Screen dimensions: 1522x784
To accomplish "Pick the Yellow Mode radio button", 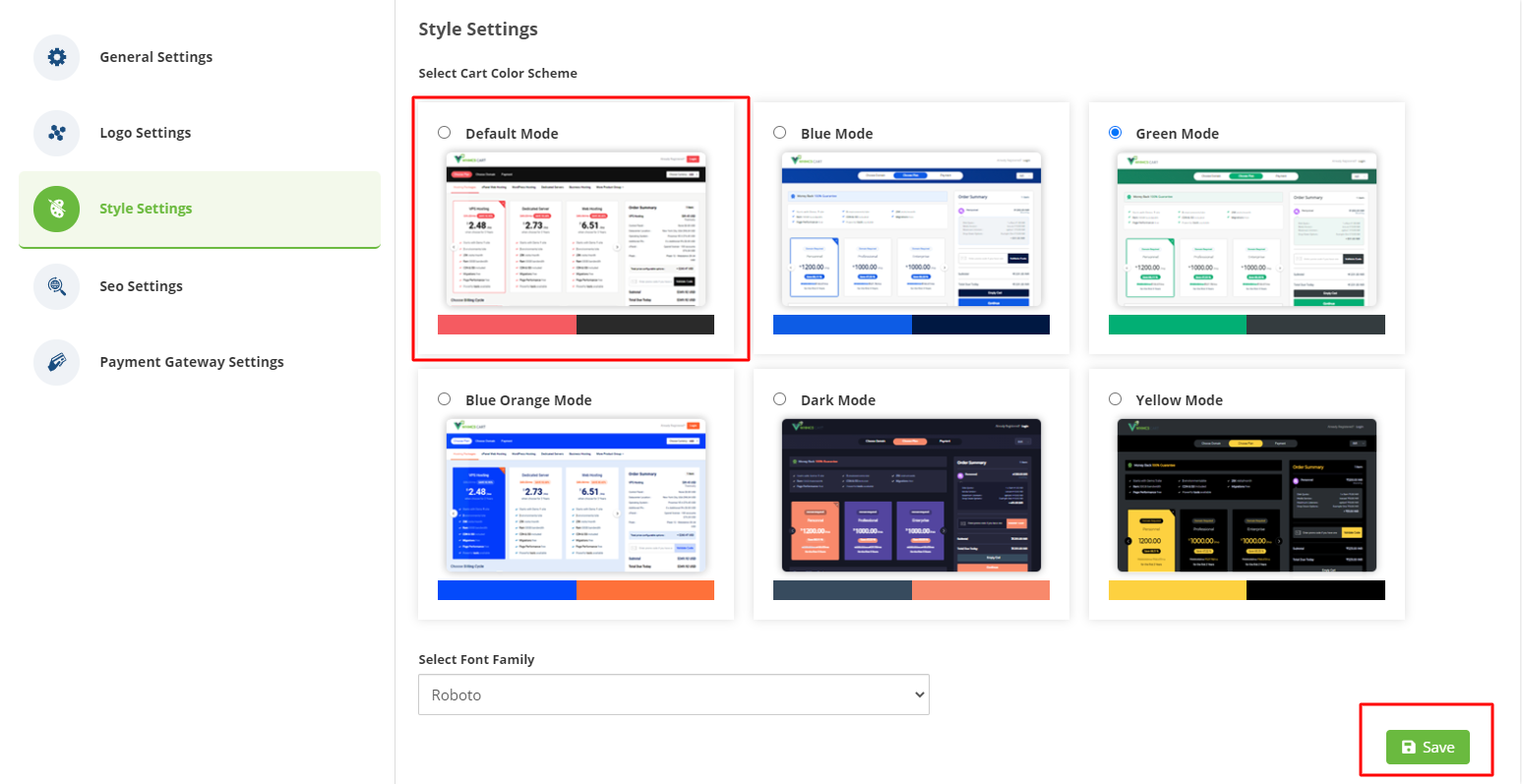I will pos(1115,399).
